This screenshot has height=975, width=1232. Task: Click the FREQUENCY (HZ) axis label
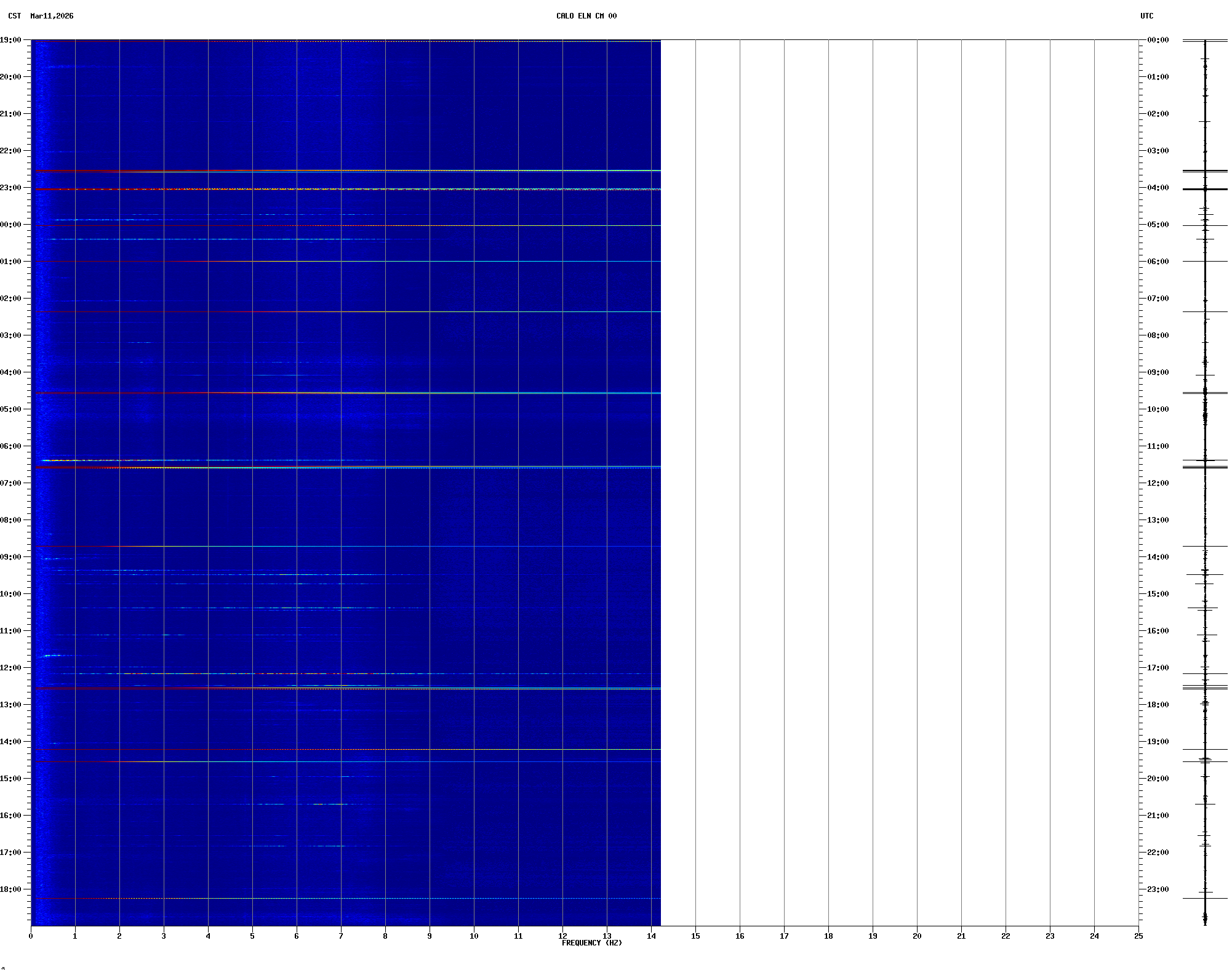click(591, 943)
